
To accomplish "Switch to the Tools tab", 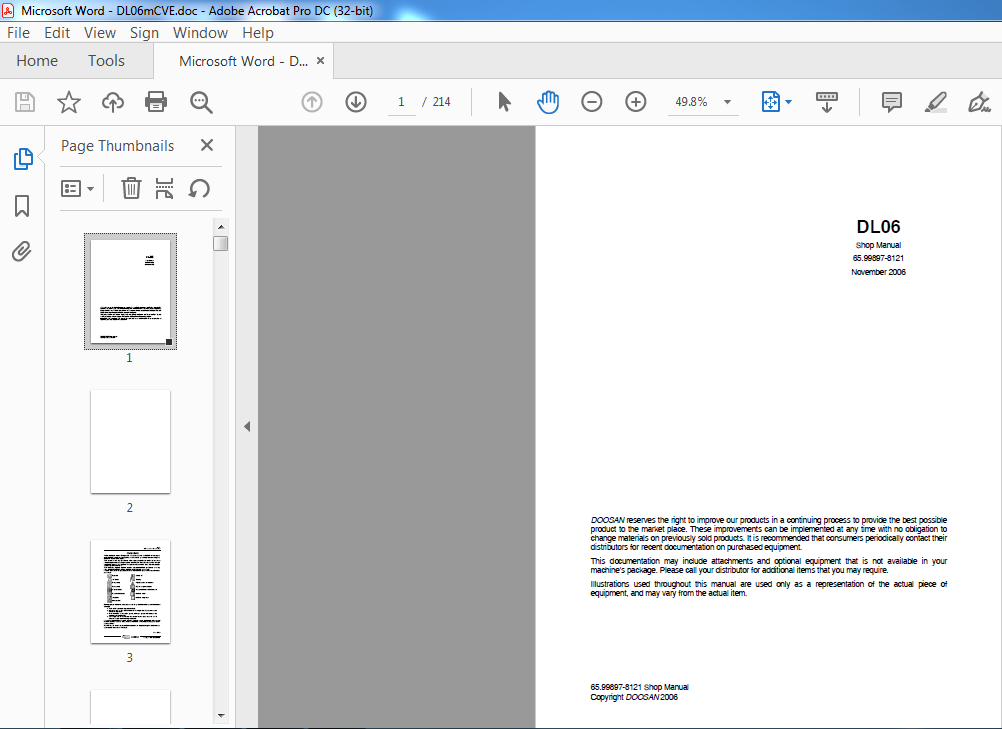I will click(x=106, y=61).
